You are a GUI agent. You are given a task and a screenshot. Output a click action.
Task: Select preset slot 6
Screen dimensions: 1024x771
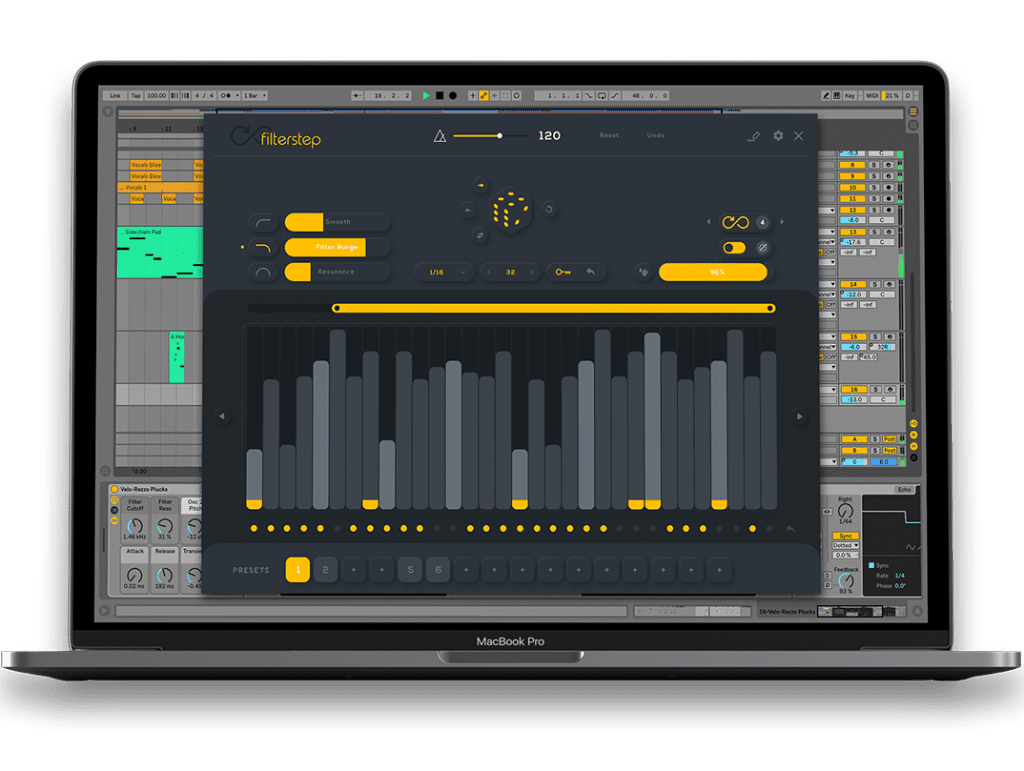coord(438,570)
